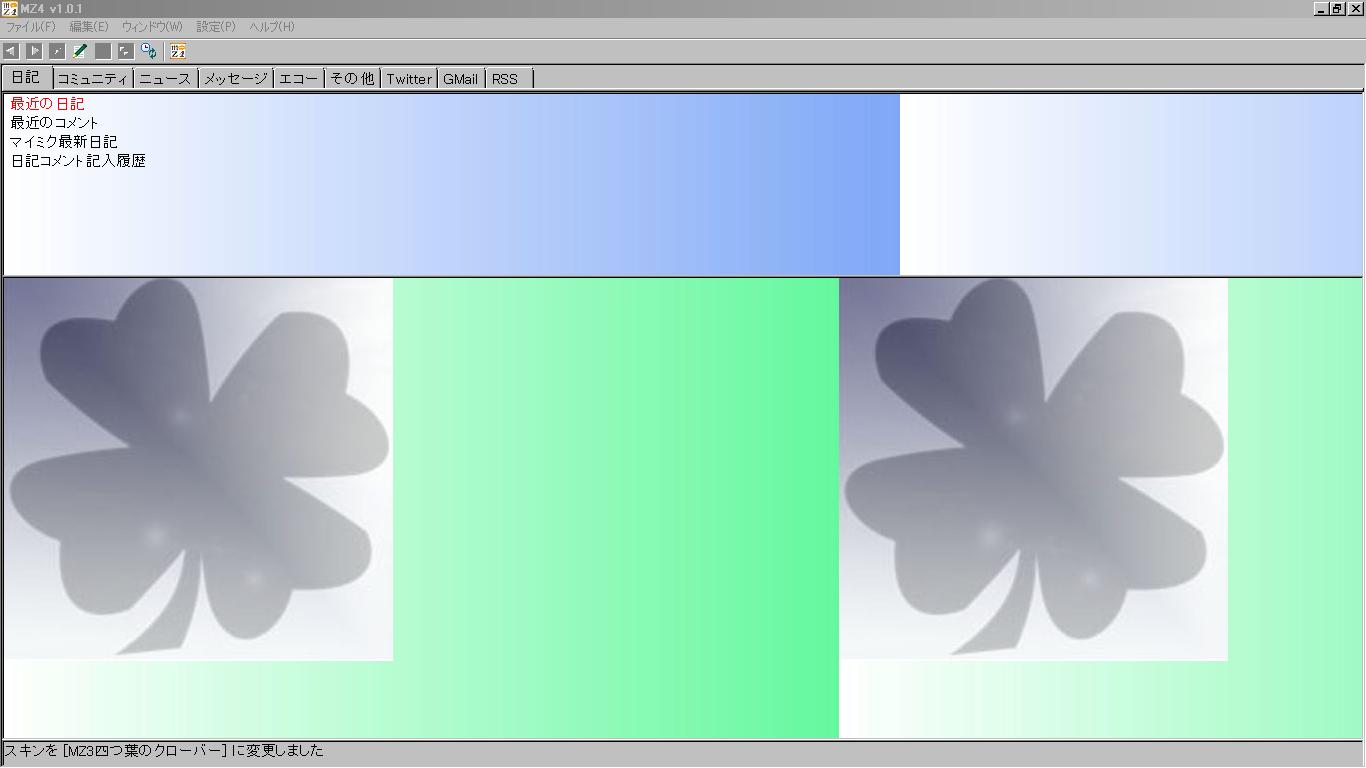This screenshot has width=1366, height=768.
Task: Switch to the ニュース tab
Action: coord(165,79)
